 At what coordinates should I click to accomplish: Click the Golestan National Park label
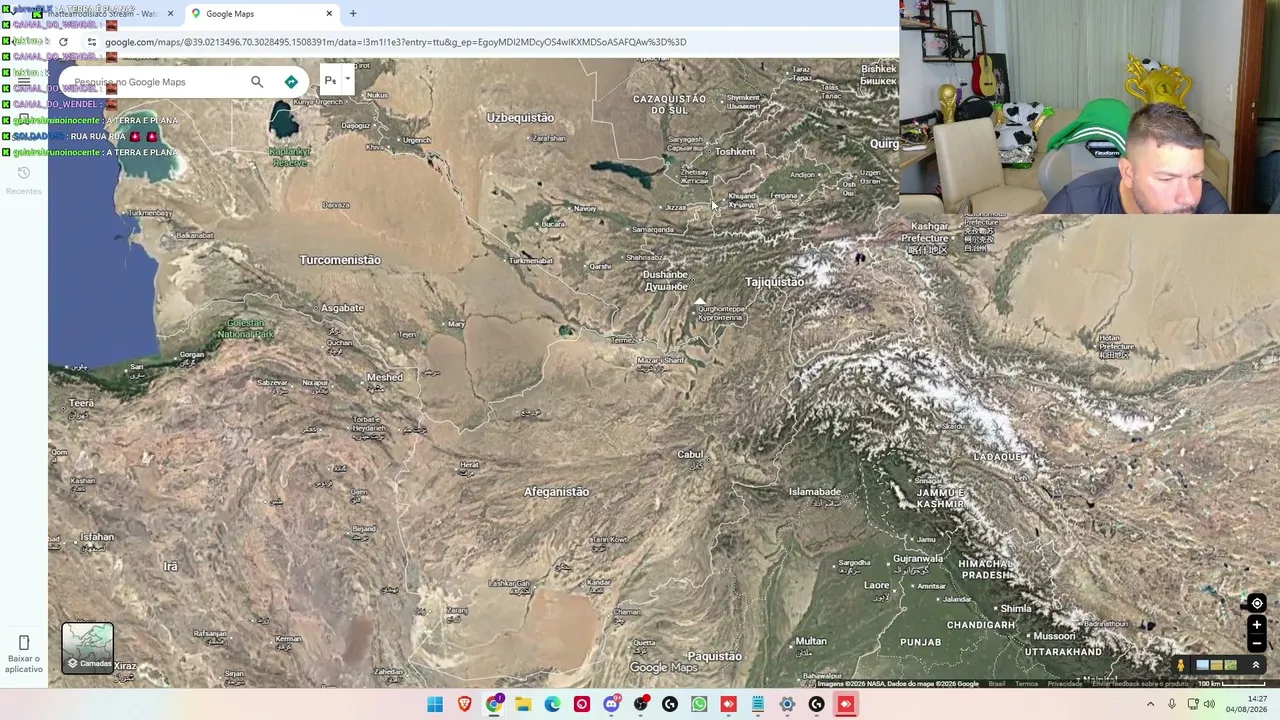[246, 328]
